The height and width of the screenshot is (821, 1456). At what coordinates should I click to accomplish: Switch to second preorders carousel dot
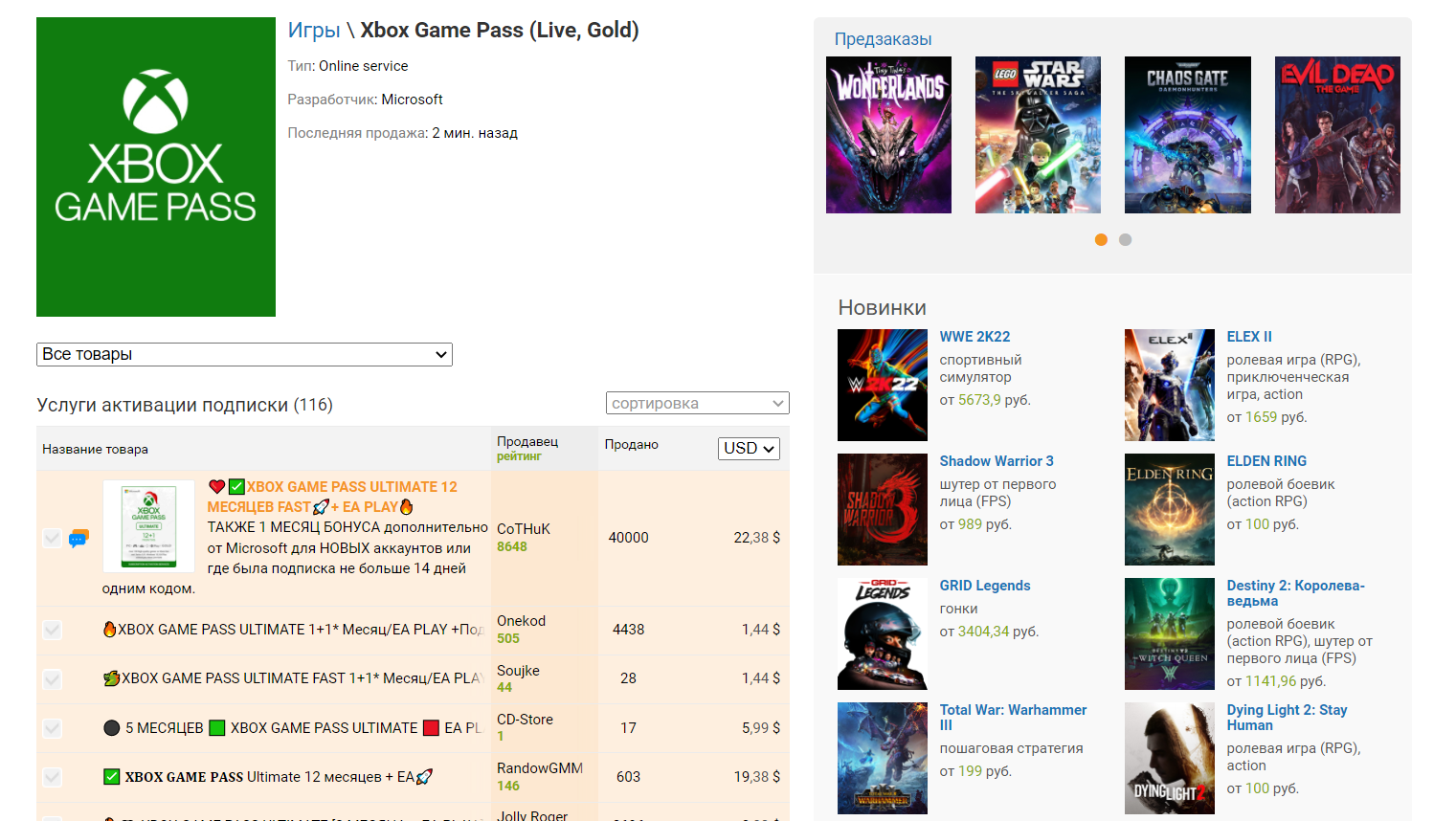click(x=1125, y=240)
